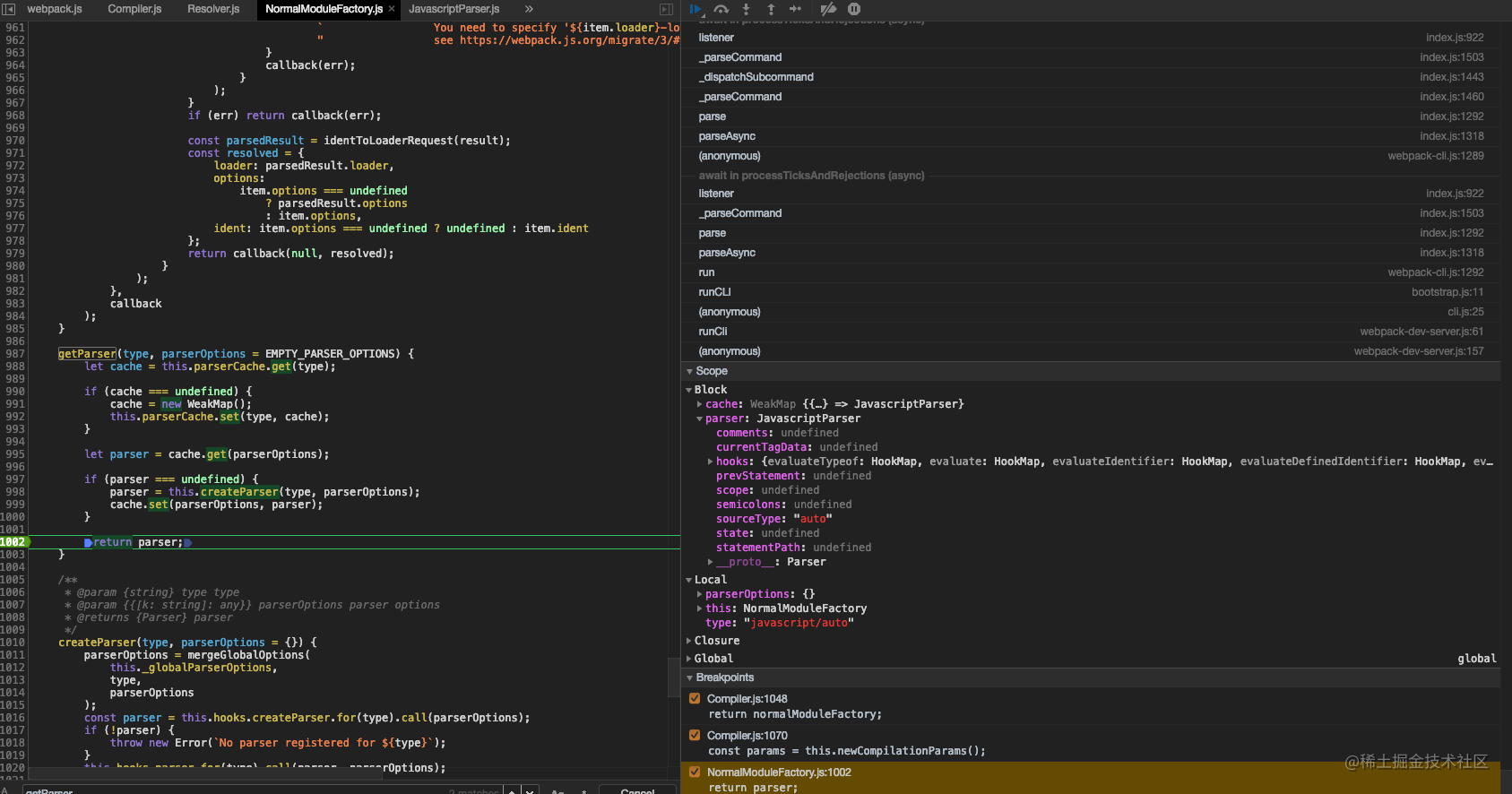Select the 'comments: undefined' property
The height and width of the screenshot is (794, 1512).
click(777, 433)
